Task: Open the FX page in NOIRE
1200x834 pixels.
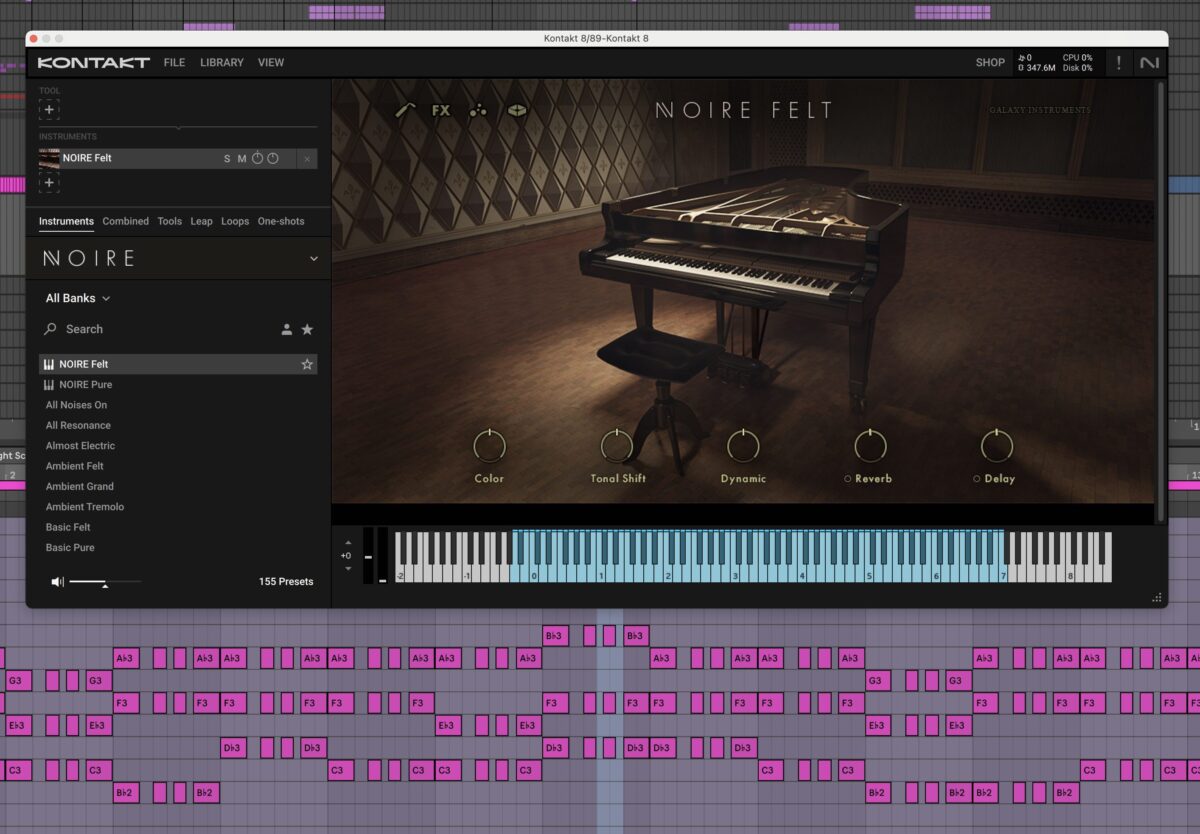Action: pos(441,110)
